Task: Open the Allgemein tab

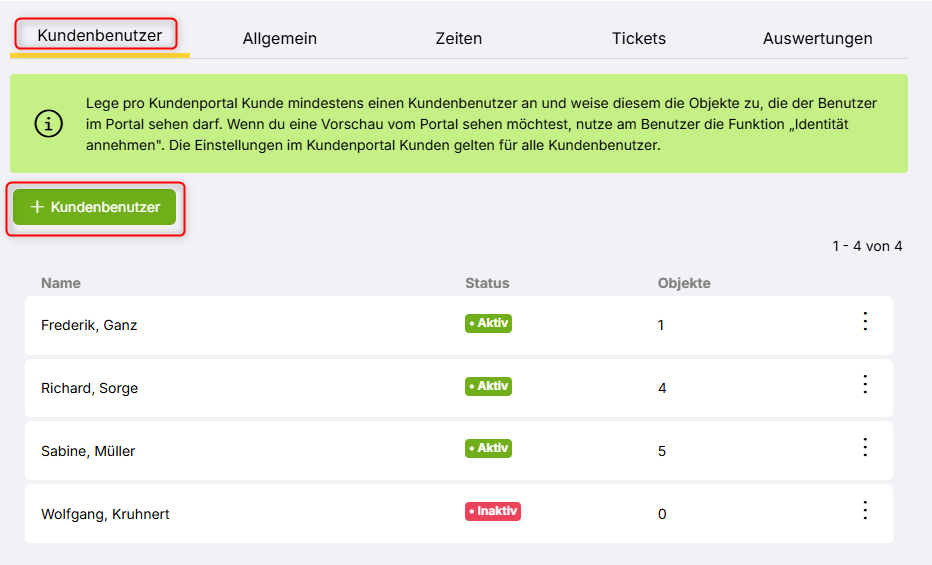Action: point(280,39)
